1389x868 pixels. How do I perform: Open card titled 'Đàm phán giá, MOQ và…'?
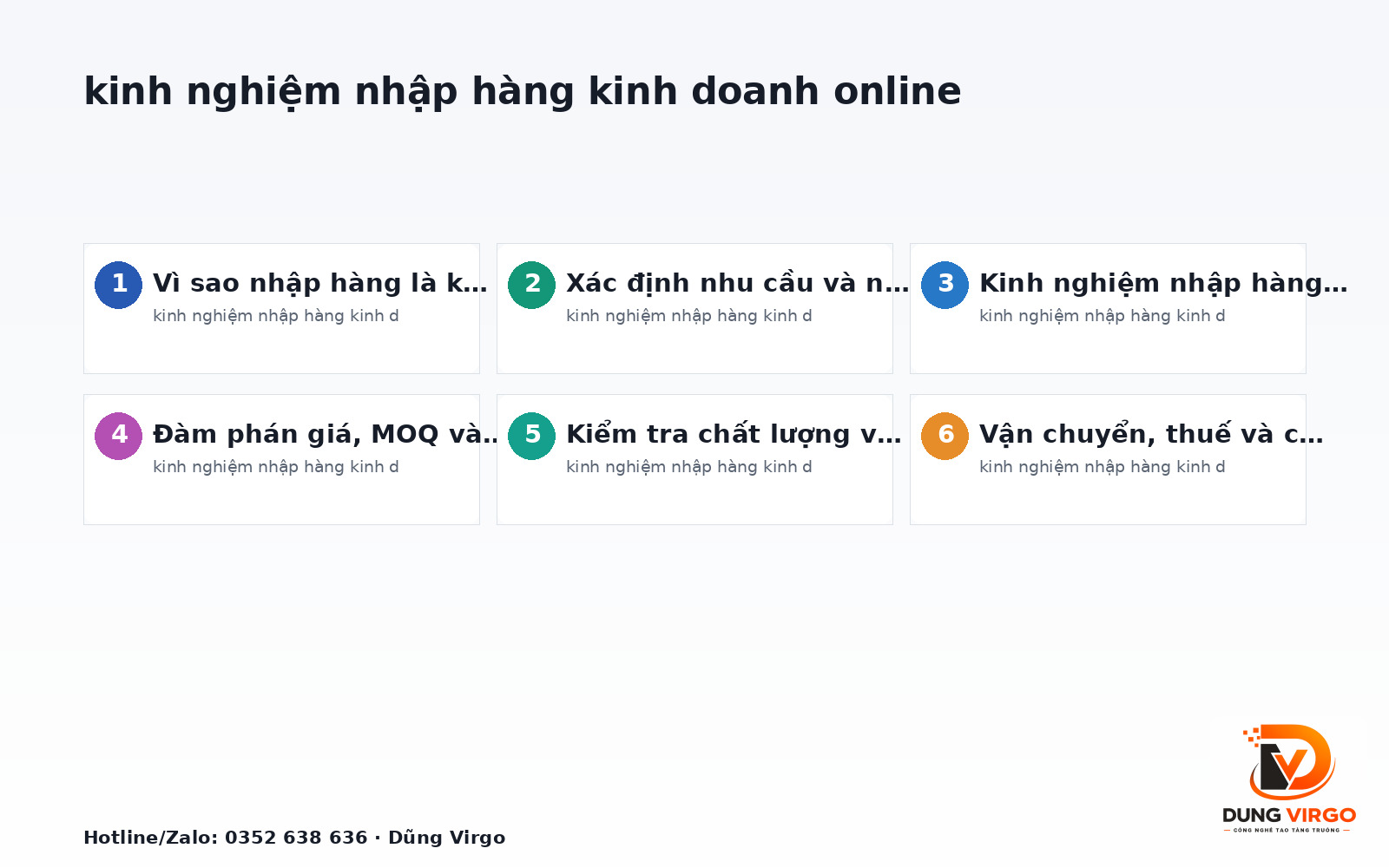(281, 459)
